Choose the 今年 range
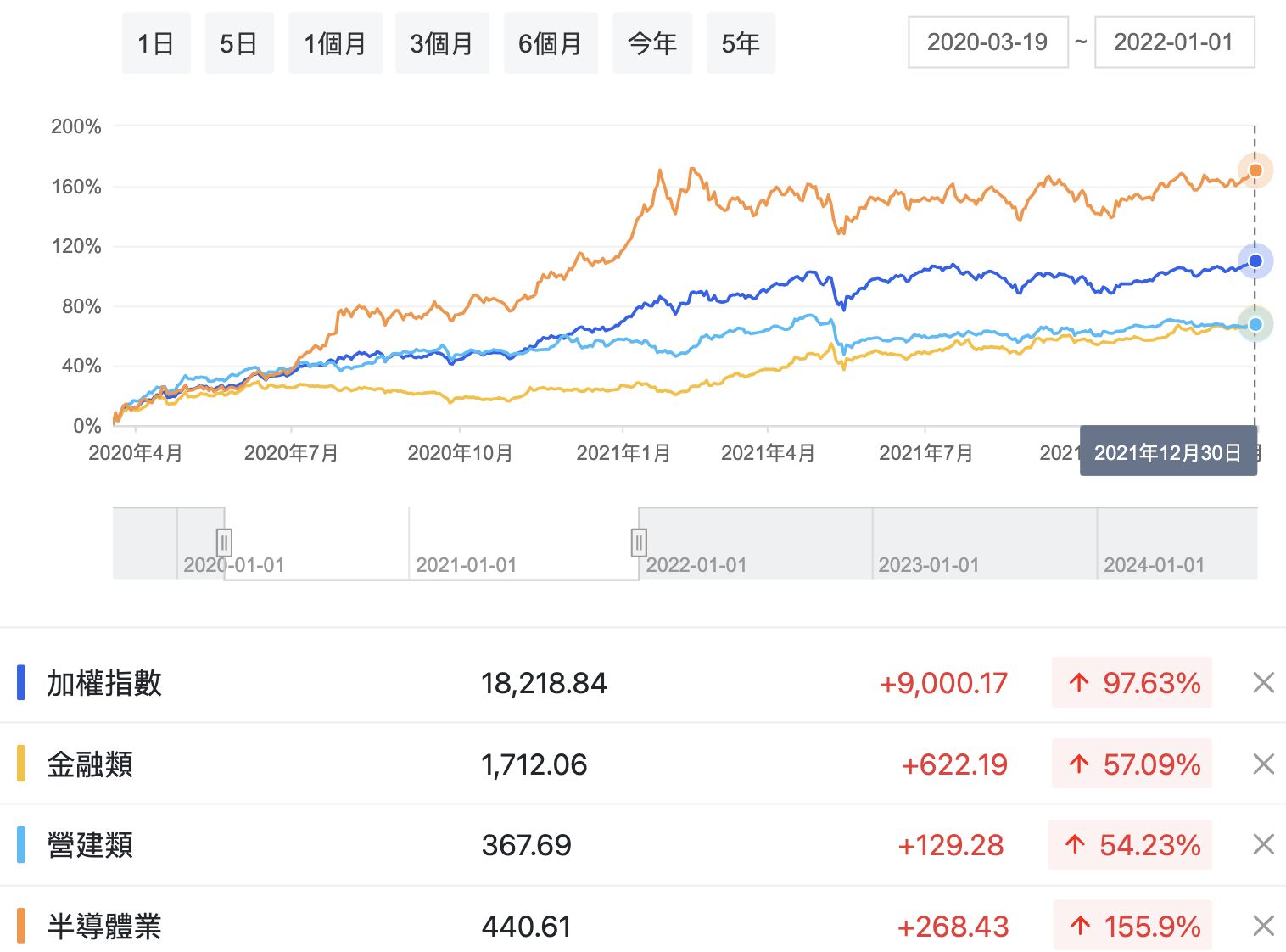The width and height of the screenshot is (1286, 952). (652, 43)
